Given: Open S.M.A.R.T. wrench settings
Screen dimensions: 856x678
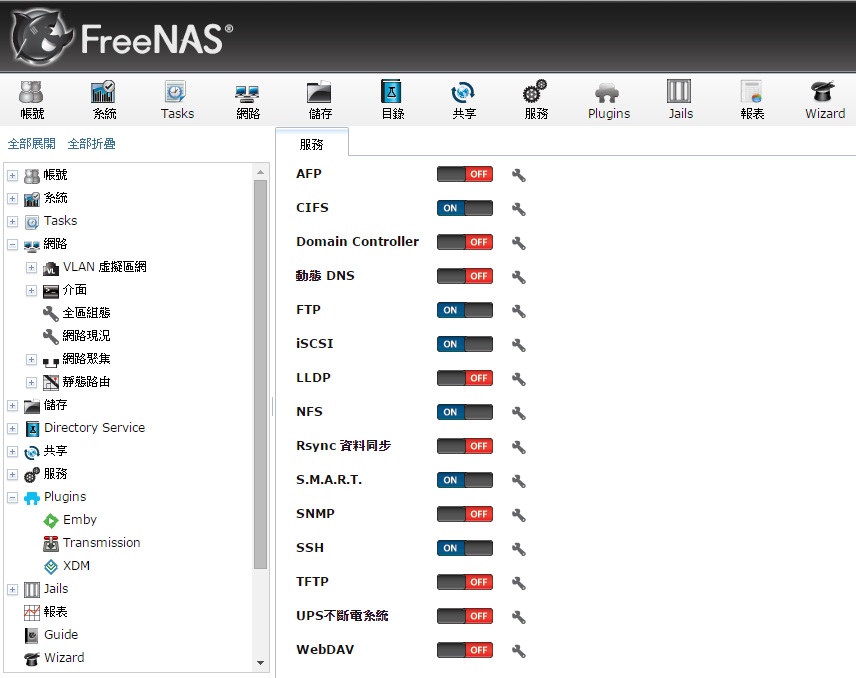Looking at the screenshot, I should tap(519, 481).
